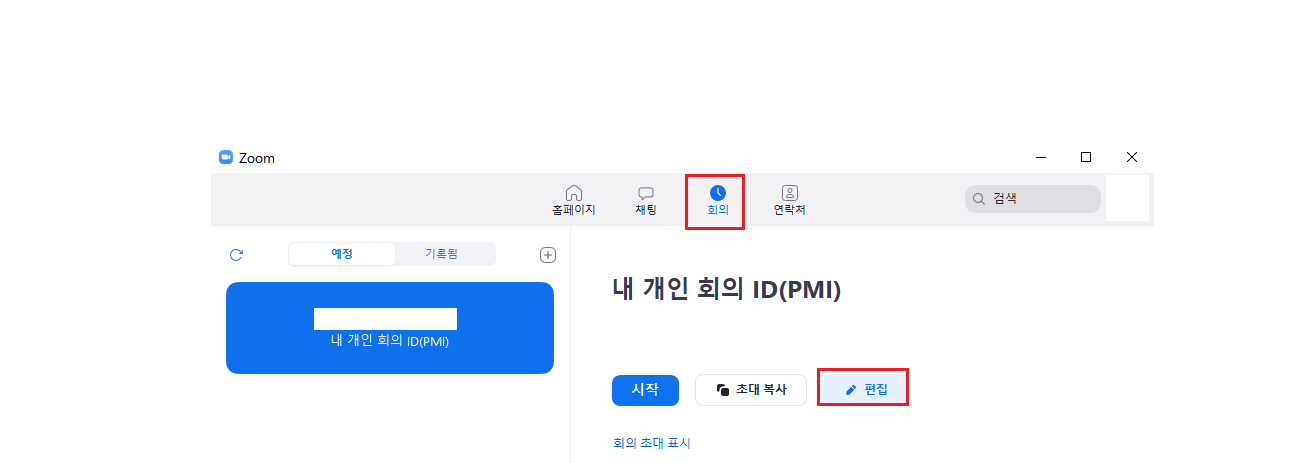
Task: Show 예정 upcoming meetings
Action: point(342,254)
